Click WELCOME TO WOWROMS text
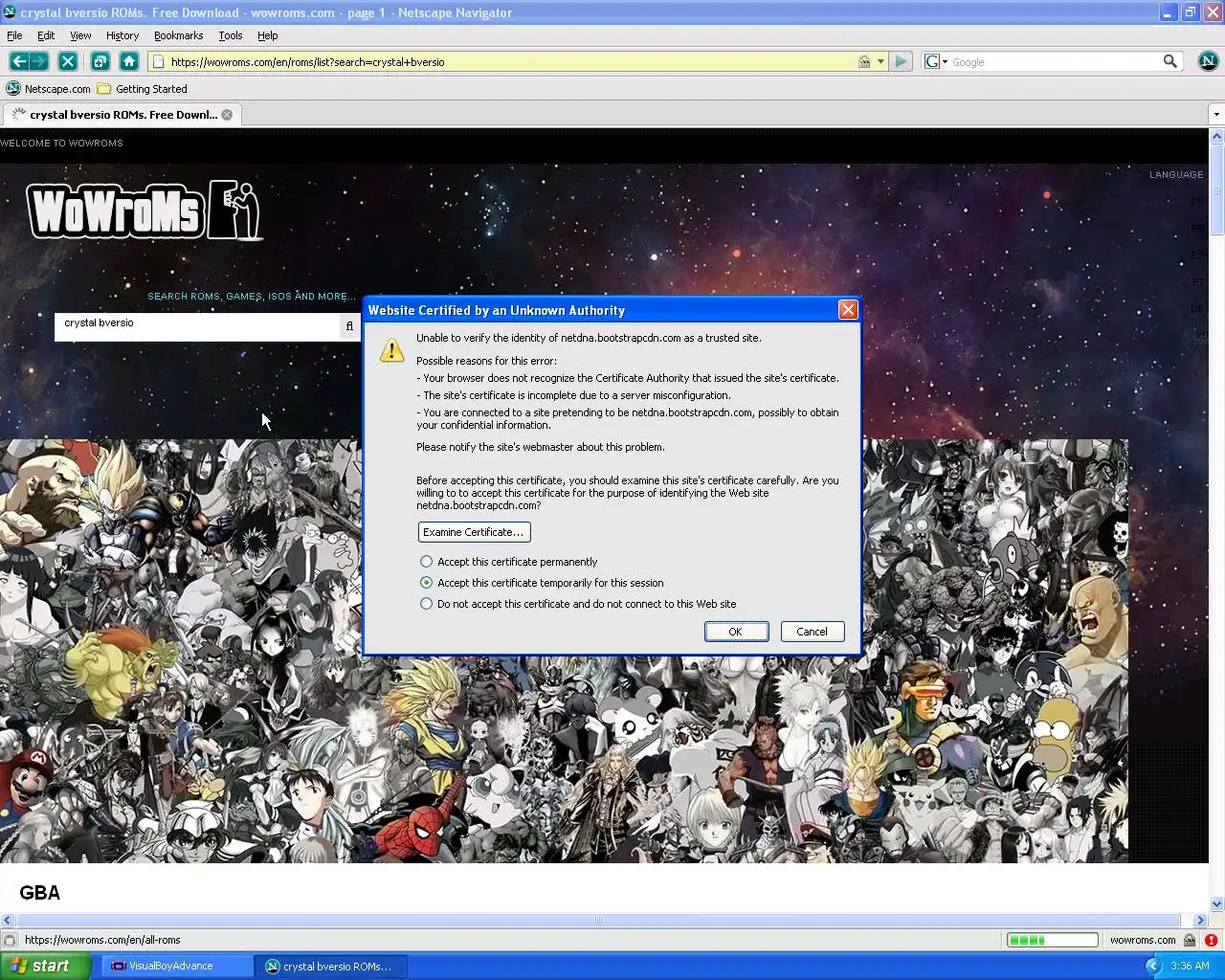 pyautogui.click(x=61, y=143)
